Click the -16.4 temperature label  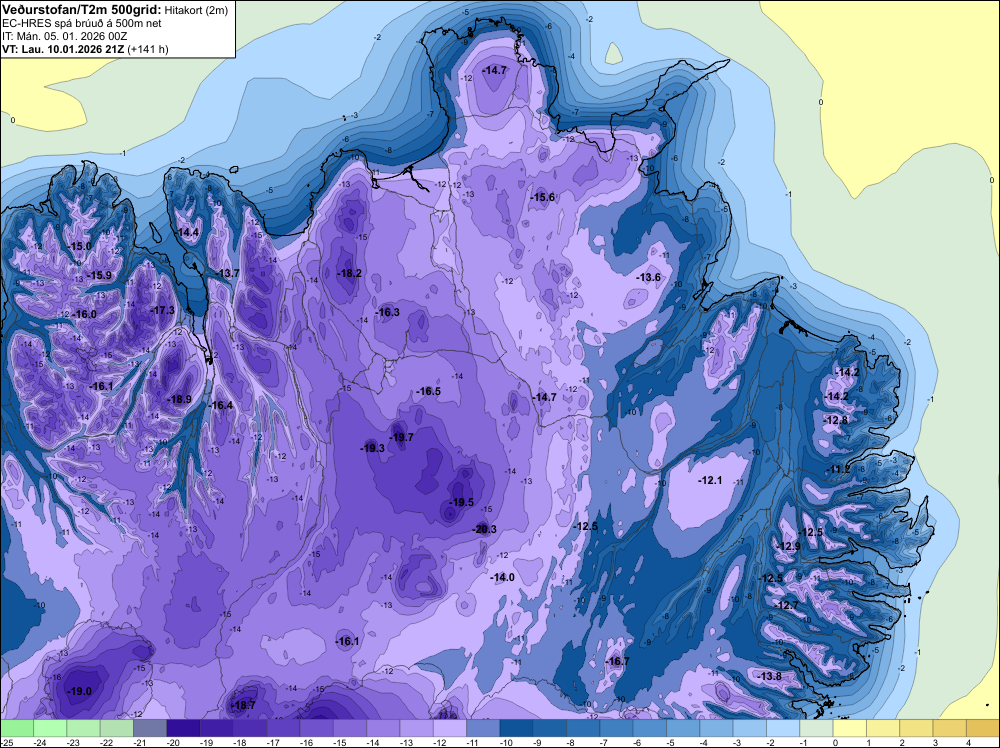pos(221,405)
